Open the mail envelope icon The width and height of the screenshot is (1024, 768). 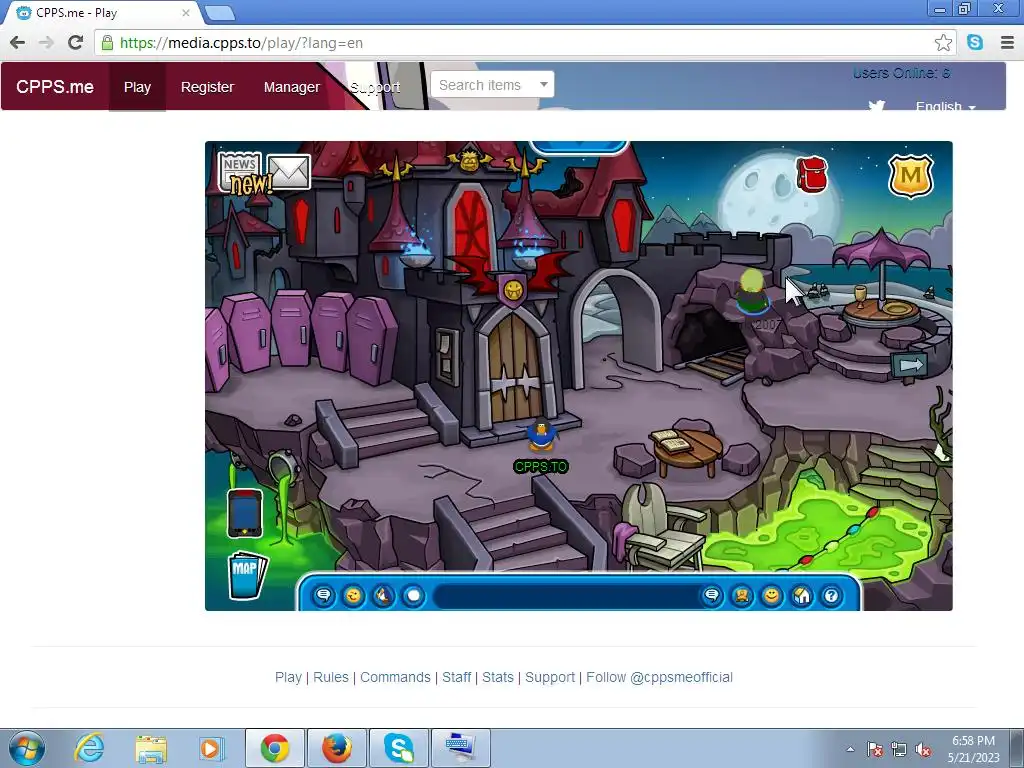tap(289, 172)
